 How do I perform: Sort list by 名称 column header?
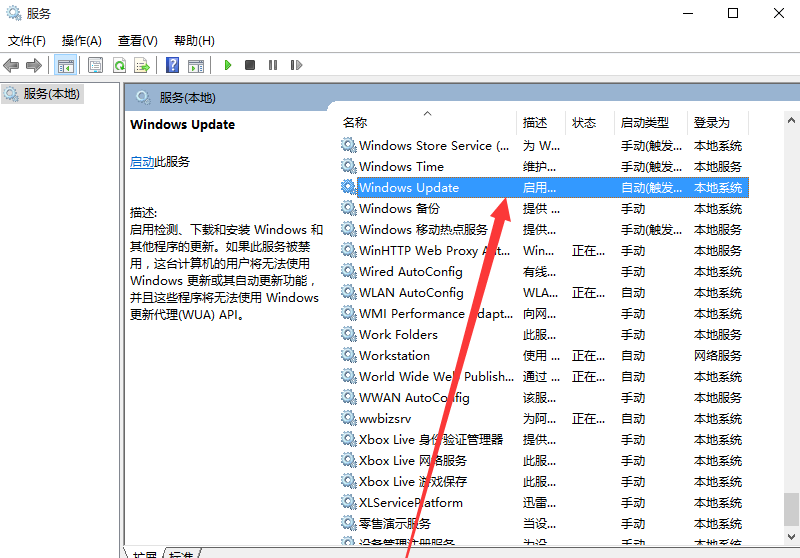(355, 123)
